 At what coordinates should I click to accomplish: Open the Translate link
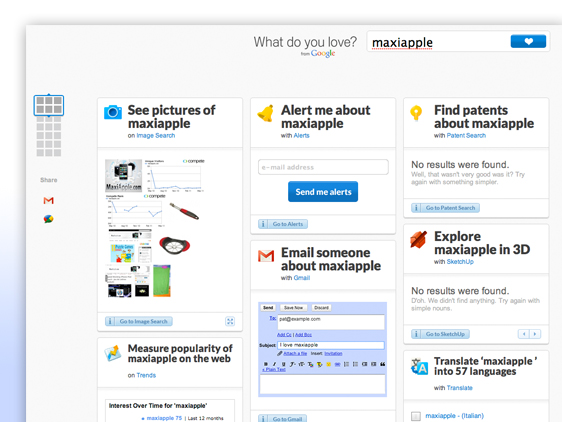459,388
